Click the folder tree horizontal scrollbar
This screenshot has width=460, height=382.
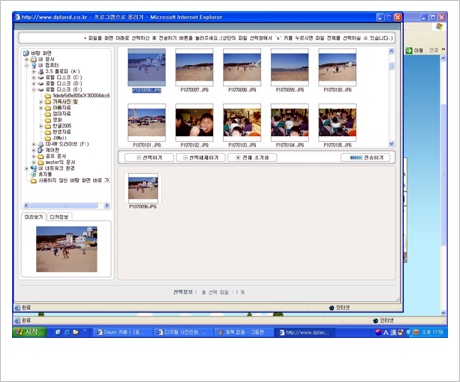[67, 205]
